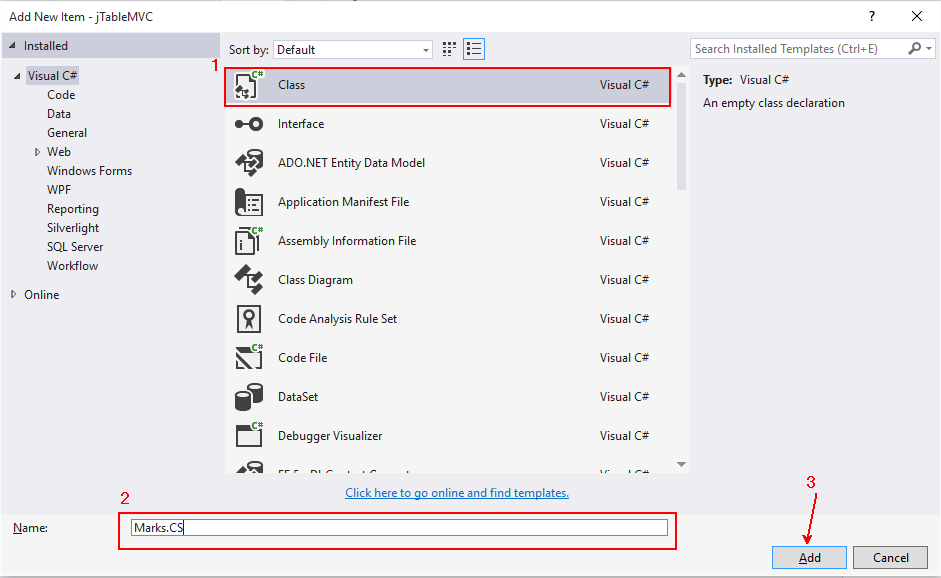Screen dimensions: 941x578
Task: Open the SQL Server category
Action: click(75, 247)
